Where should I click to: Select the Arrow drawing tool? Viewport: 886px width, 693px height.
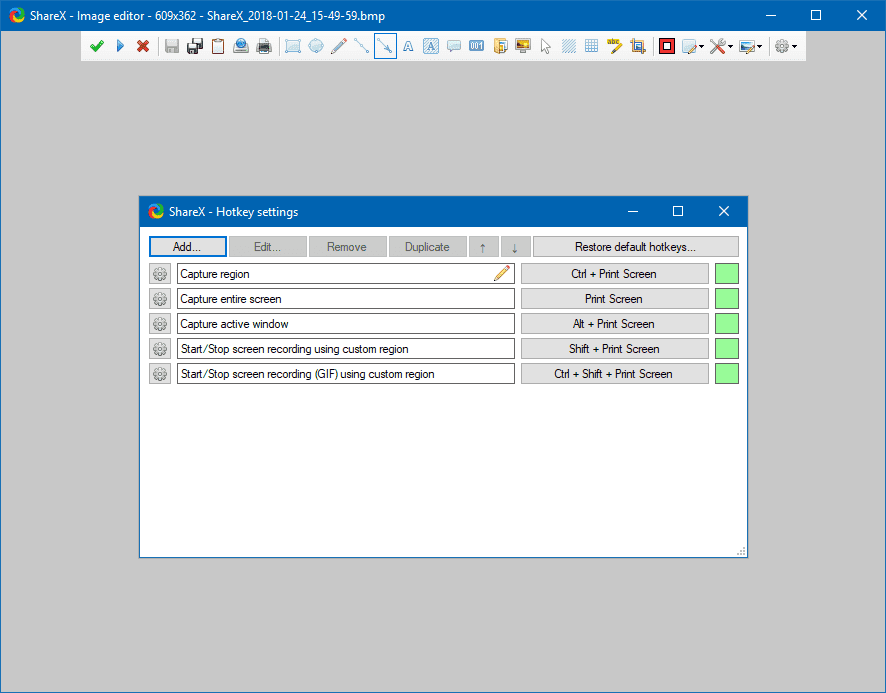385,46
